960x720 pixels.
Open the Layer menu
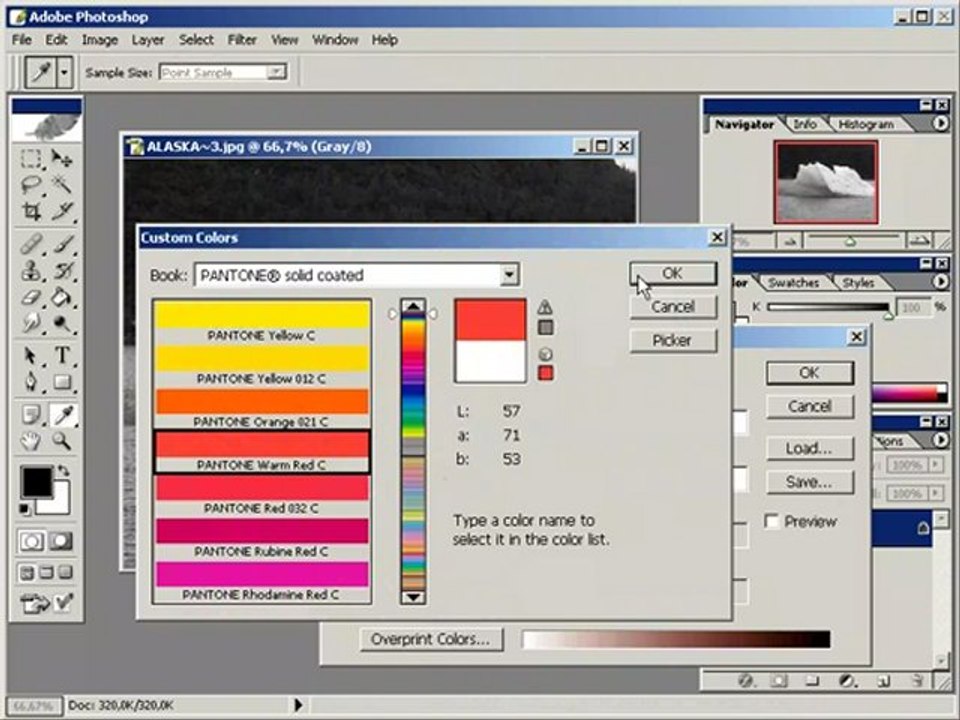tap(148, 40)
